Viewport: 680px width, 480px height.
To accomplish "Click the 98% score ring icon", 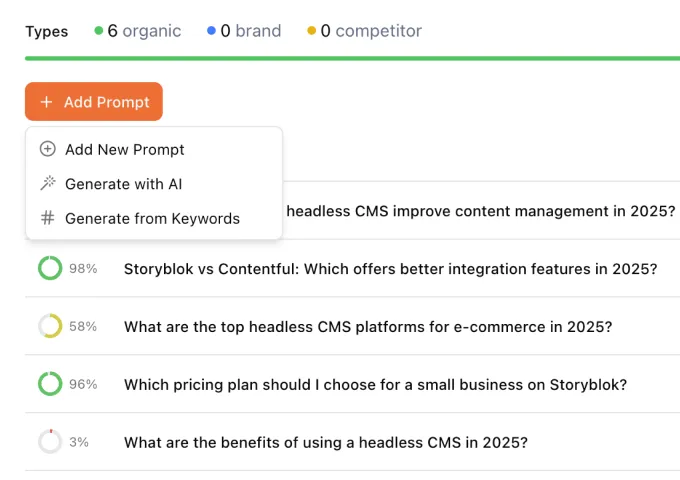I will pos(50,268).
